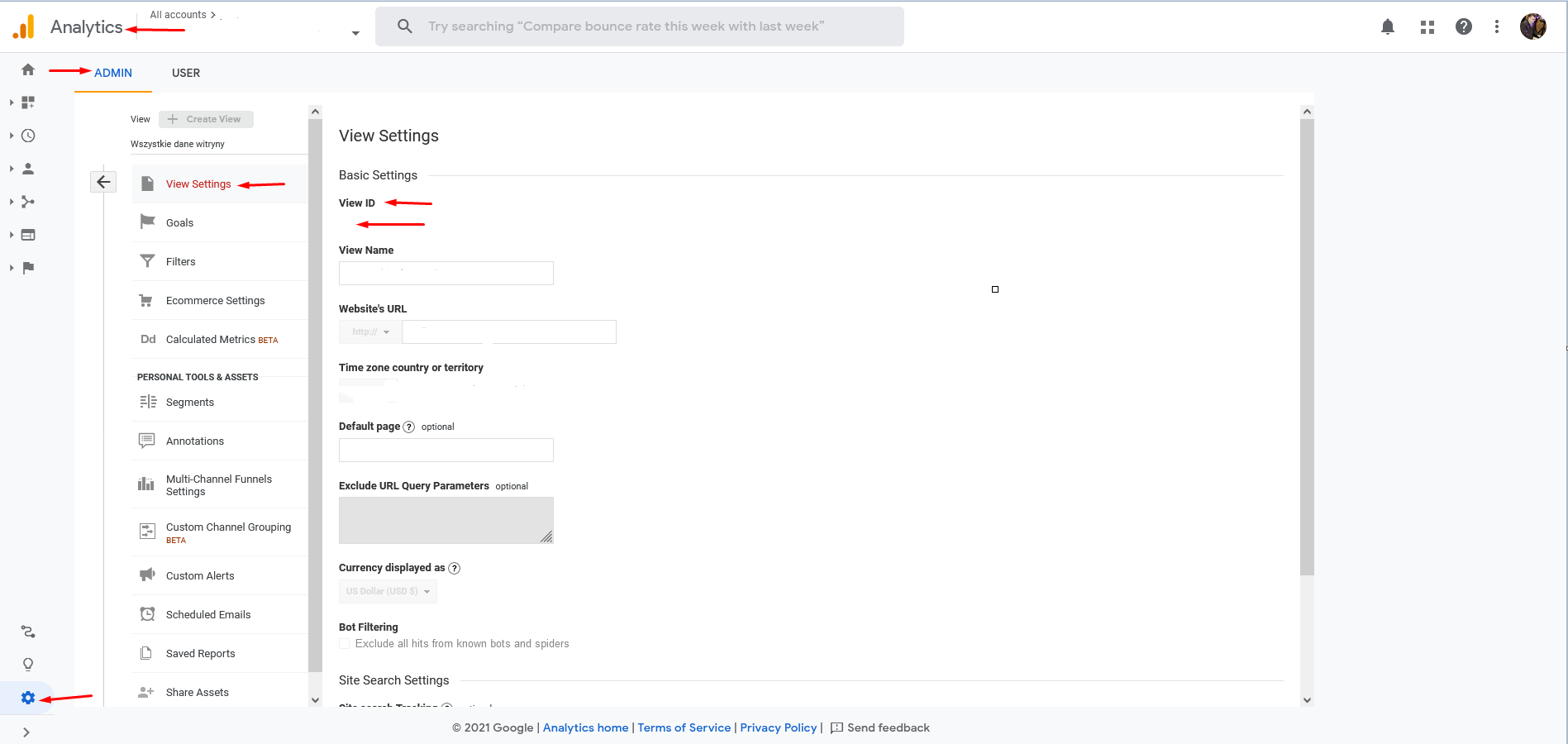
Task: Open the Discover lightbulb icon
Action: [28, 665]
